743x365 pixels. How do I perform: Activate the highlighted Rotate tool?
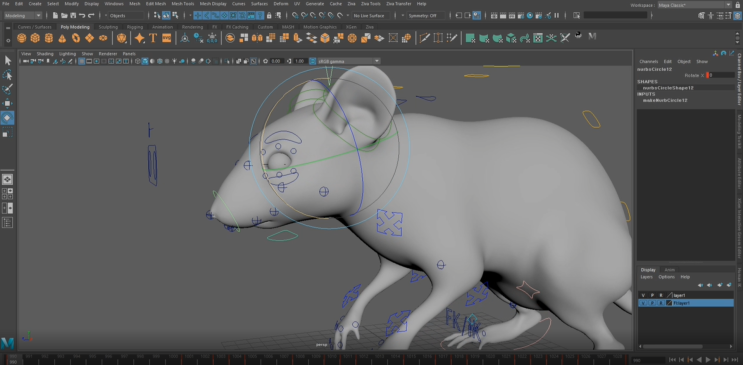coord(8,118)
